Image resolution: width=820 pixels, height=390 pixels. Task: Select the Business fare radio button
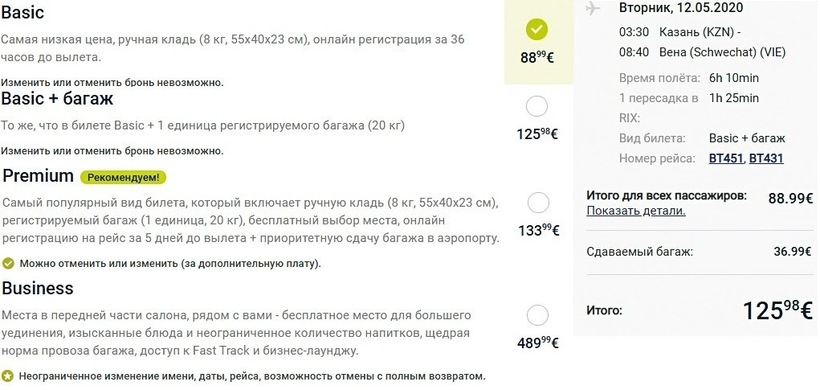[537, 316]
